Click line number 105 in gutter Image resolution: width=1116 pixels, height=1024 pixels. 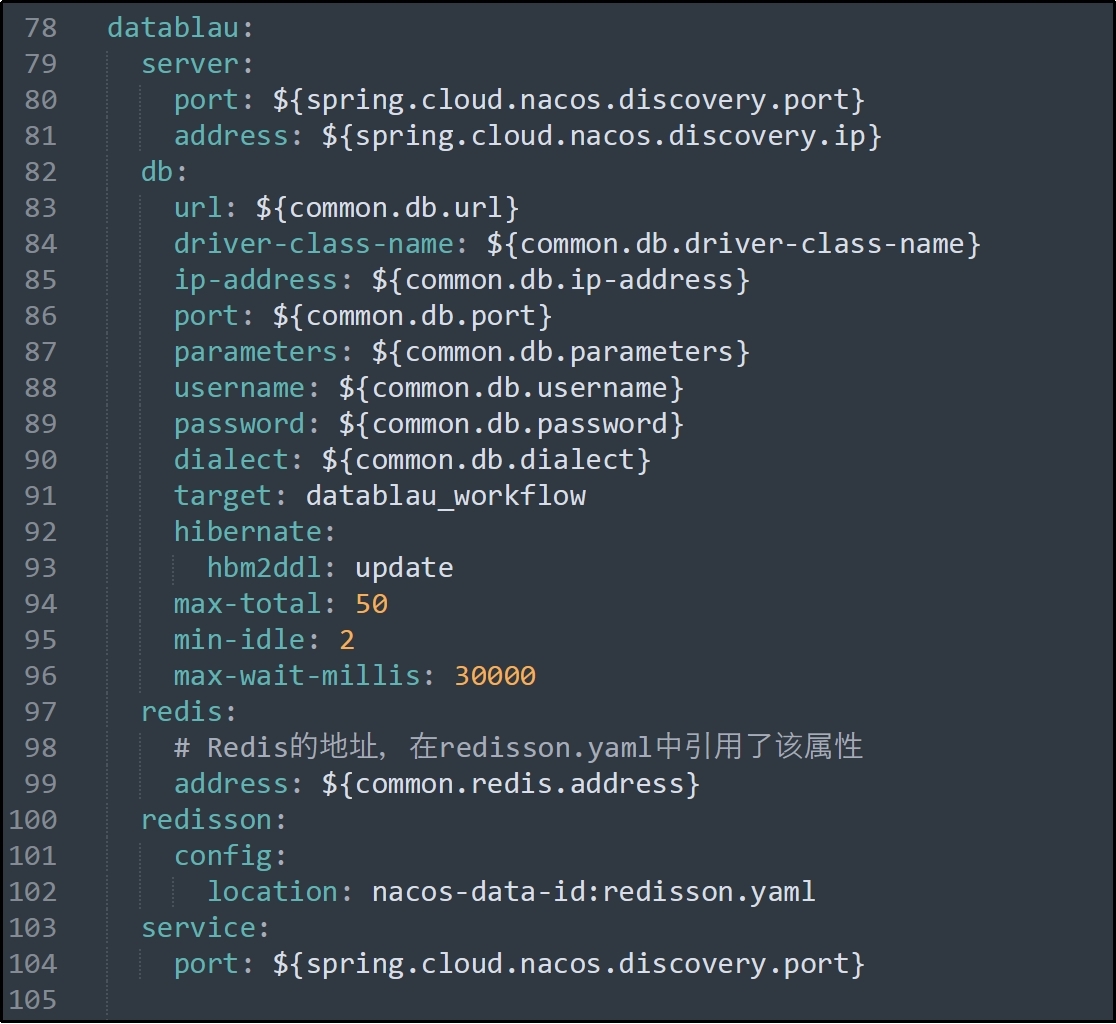click(33, 1001)
